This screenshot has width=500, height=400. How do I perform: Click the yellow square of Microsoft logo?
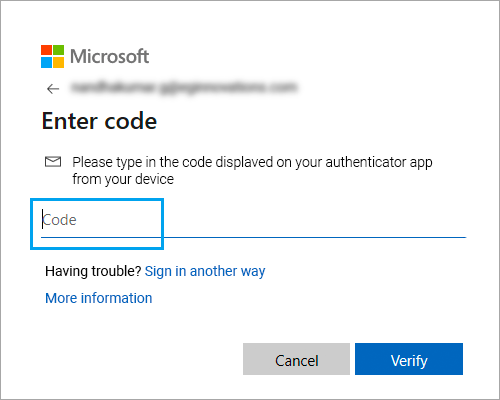[x=58, y=62]
